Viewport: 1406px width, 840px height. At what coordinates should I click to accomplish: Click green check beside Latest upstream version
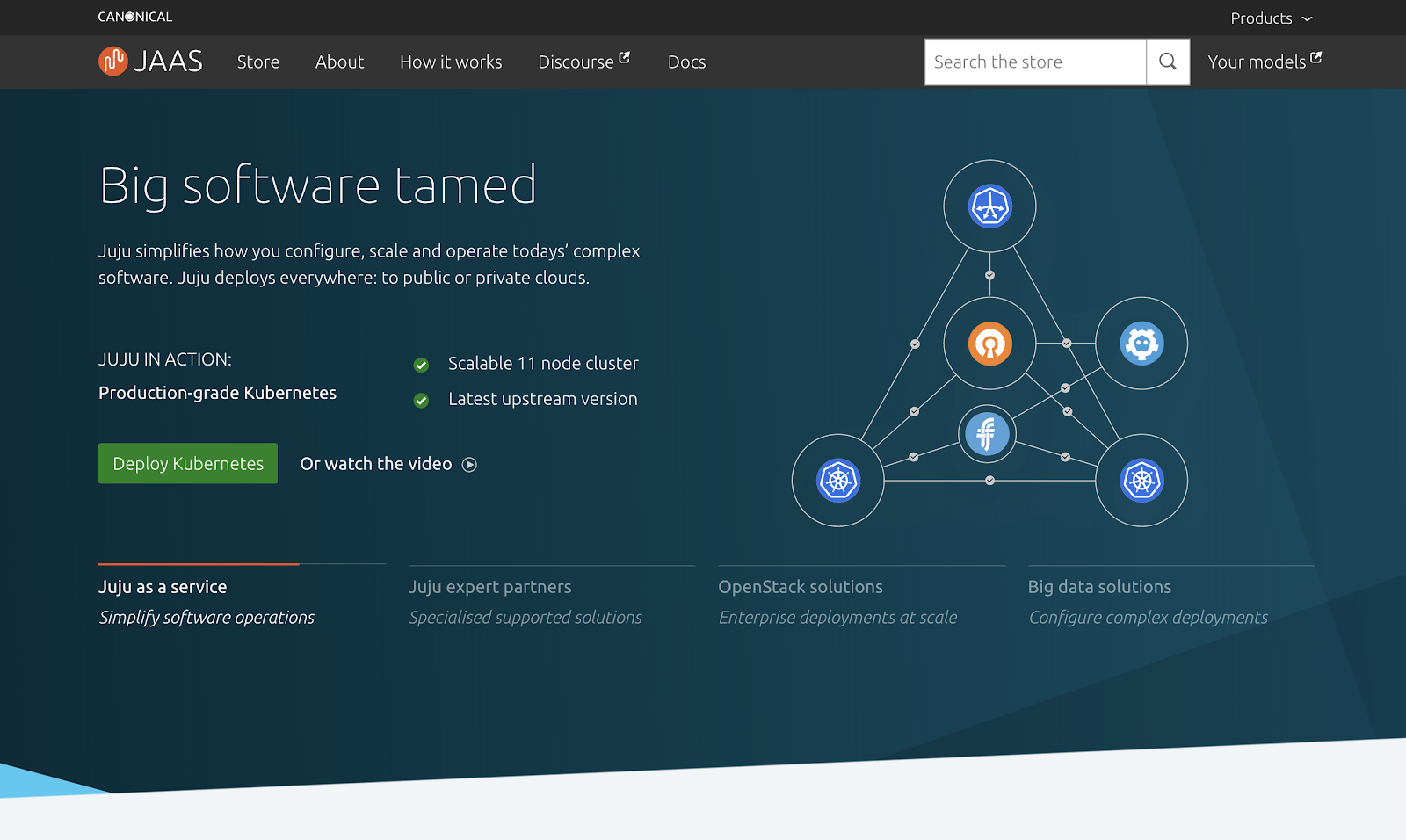coord(422,401)
